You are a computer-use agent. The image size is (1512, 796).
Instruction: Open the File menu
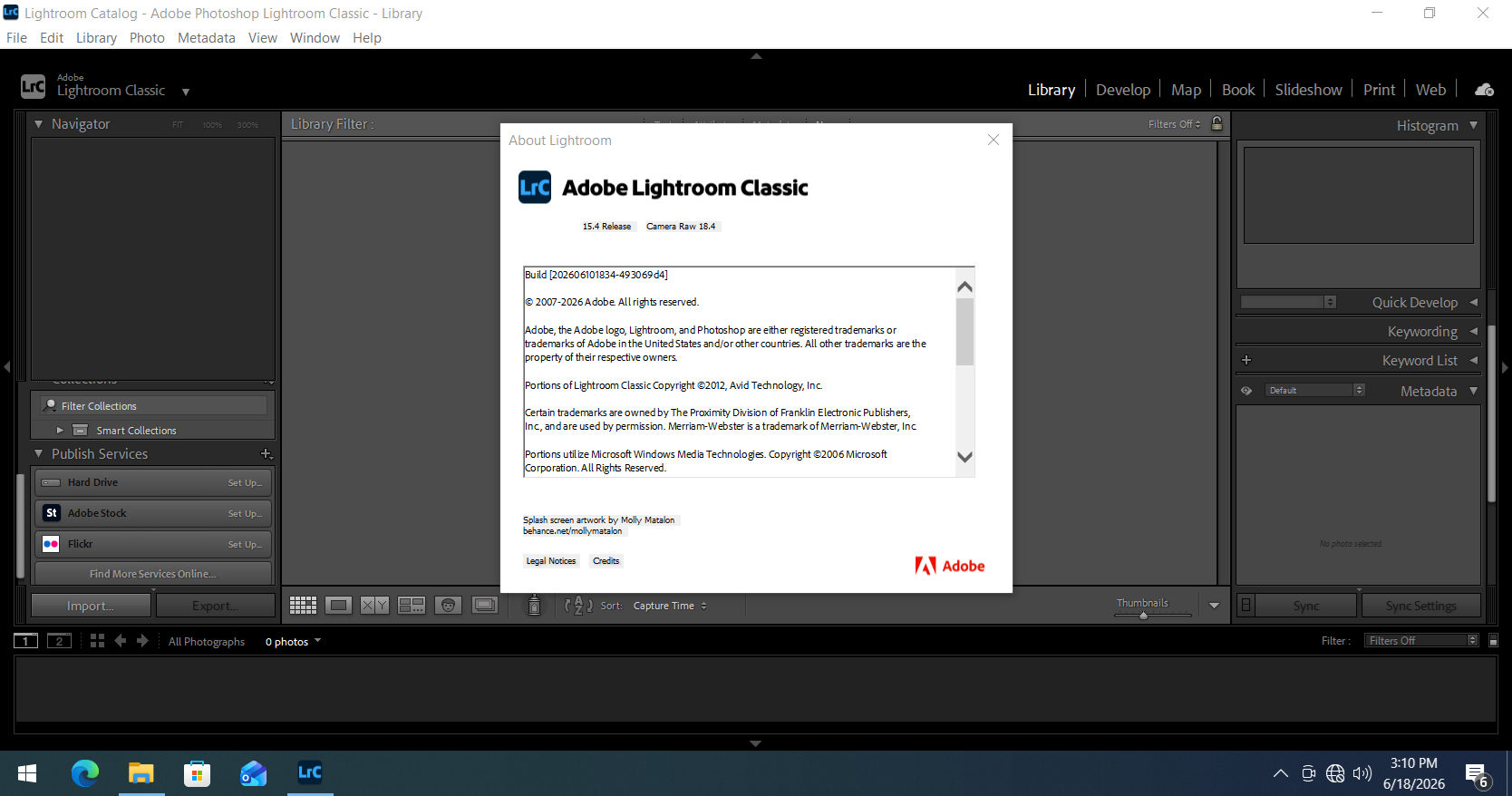[x=16, y=38]
